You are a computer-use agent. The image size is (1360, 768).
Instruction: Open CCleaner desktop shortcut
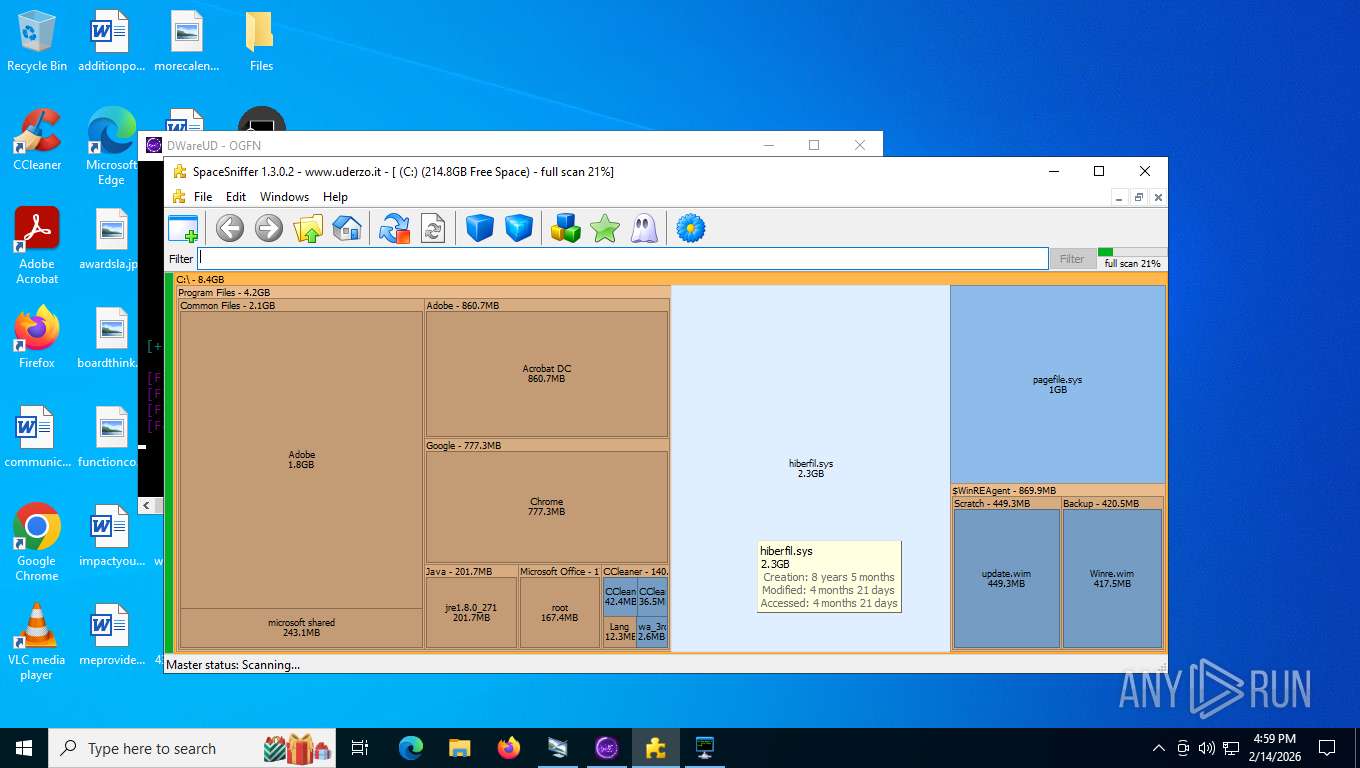click(x=37, y=140)
